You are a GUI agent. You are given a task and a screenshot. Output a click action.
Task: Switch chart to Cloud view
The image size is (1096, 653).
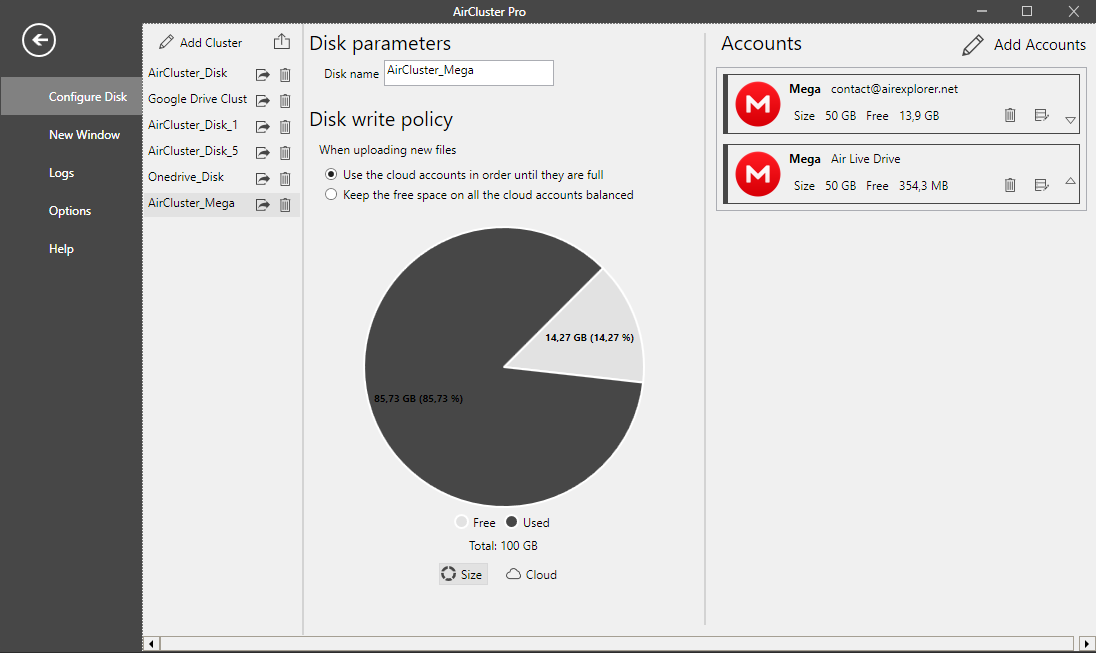[x=531, y=575]
